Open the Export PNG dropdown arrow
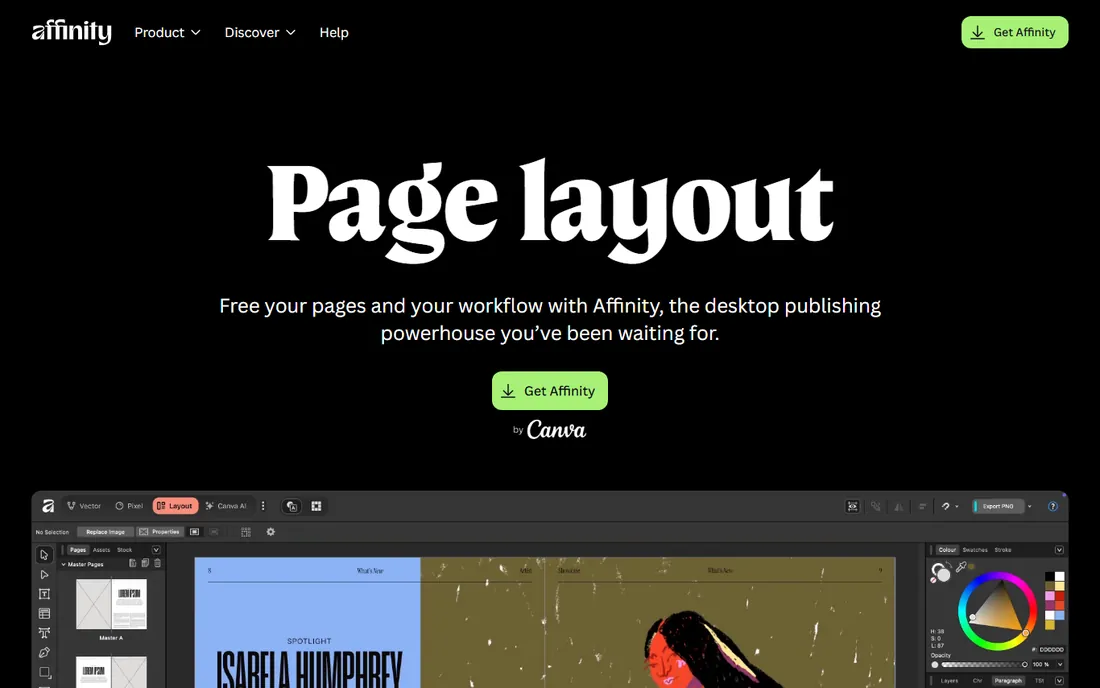 pyautogui.click(x=1030, y=506)
